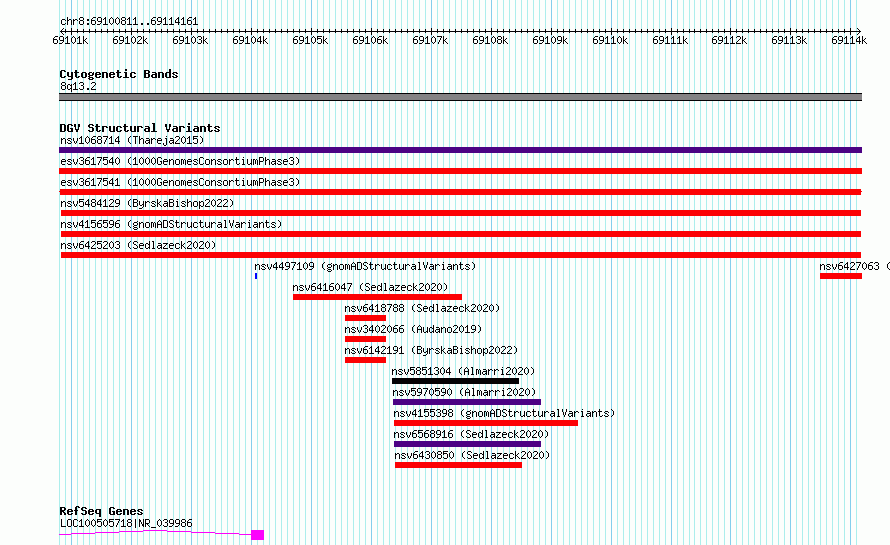The width and height of the screenshot is (890, 545).
Task: Click the 69103k ruler tick label
Action: [x=190, y=40]
